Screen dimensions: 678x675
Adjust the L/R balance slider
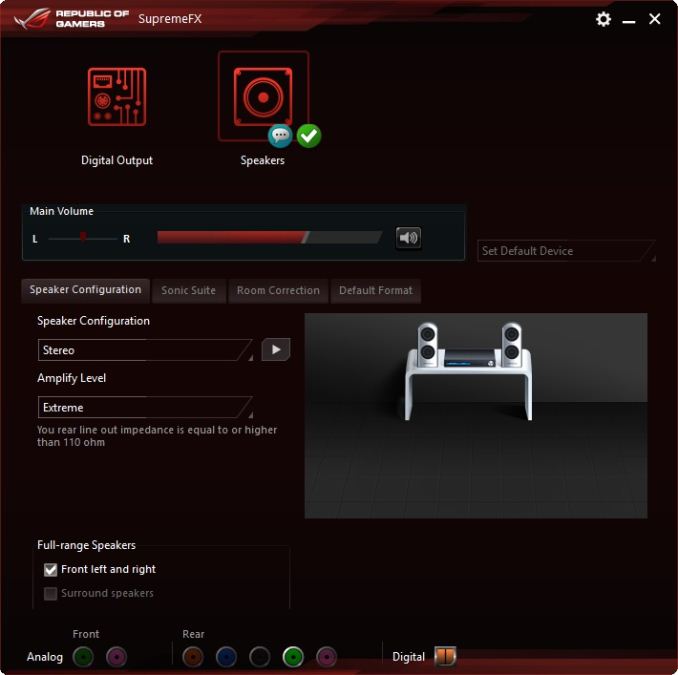pos(83,238)
